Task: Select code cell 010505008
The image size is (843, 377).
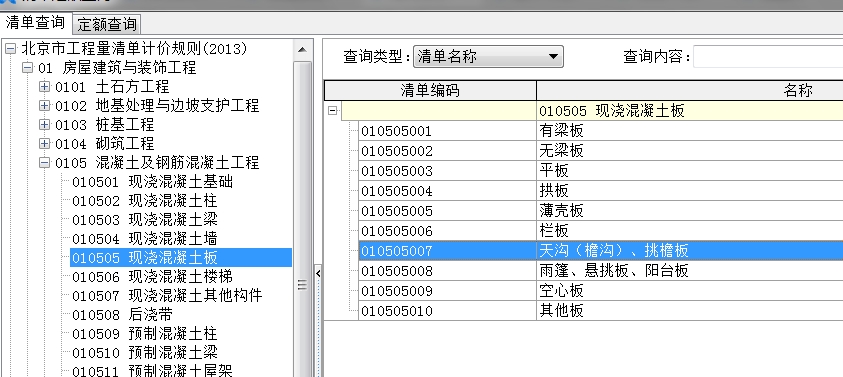Action: (x=447, y=271)
